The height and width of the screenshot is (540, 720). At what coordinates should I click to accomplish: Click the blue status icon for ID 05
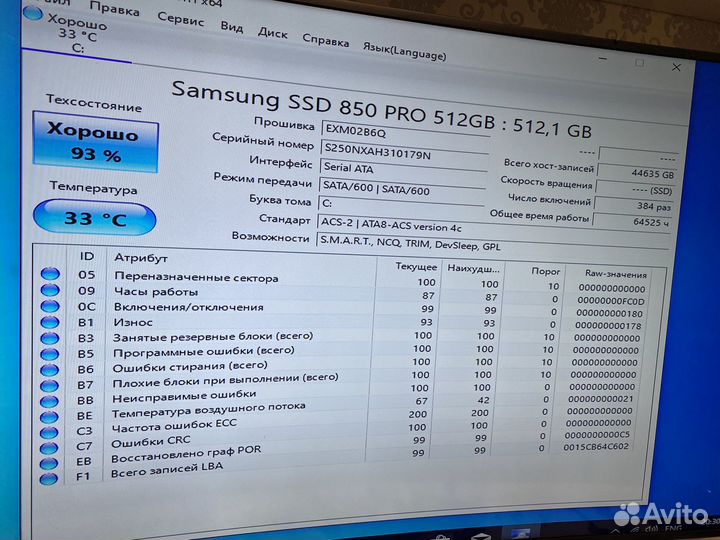tap(50, 274)
